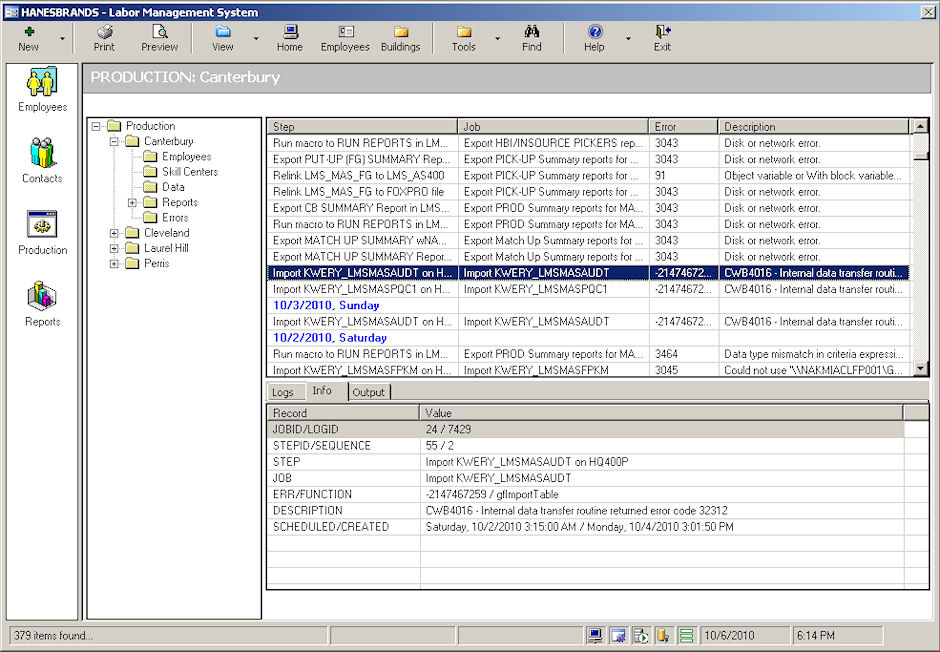Click the Print toolbar icon
940x652 pixels.
pos(104,38)
